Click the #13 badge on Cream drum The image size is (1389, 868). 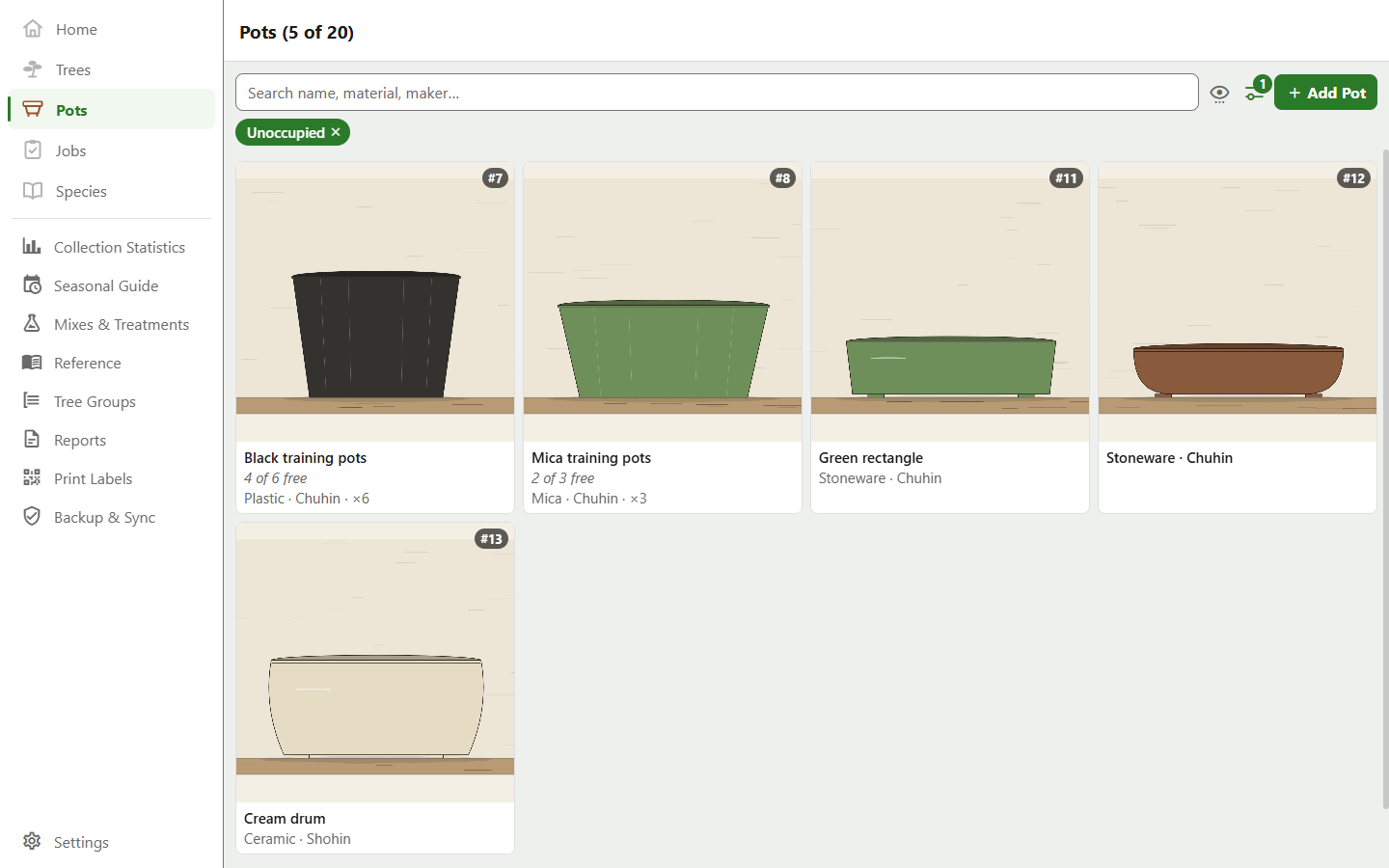(492, 539)
